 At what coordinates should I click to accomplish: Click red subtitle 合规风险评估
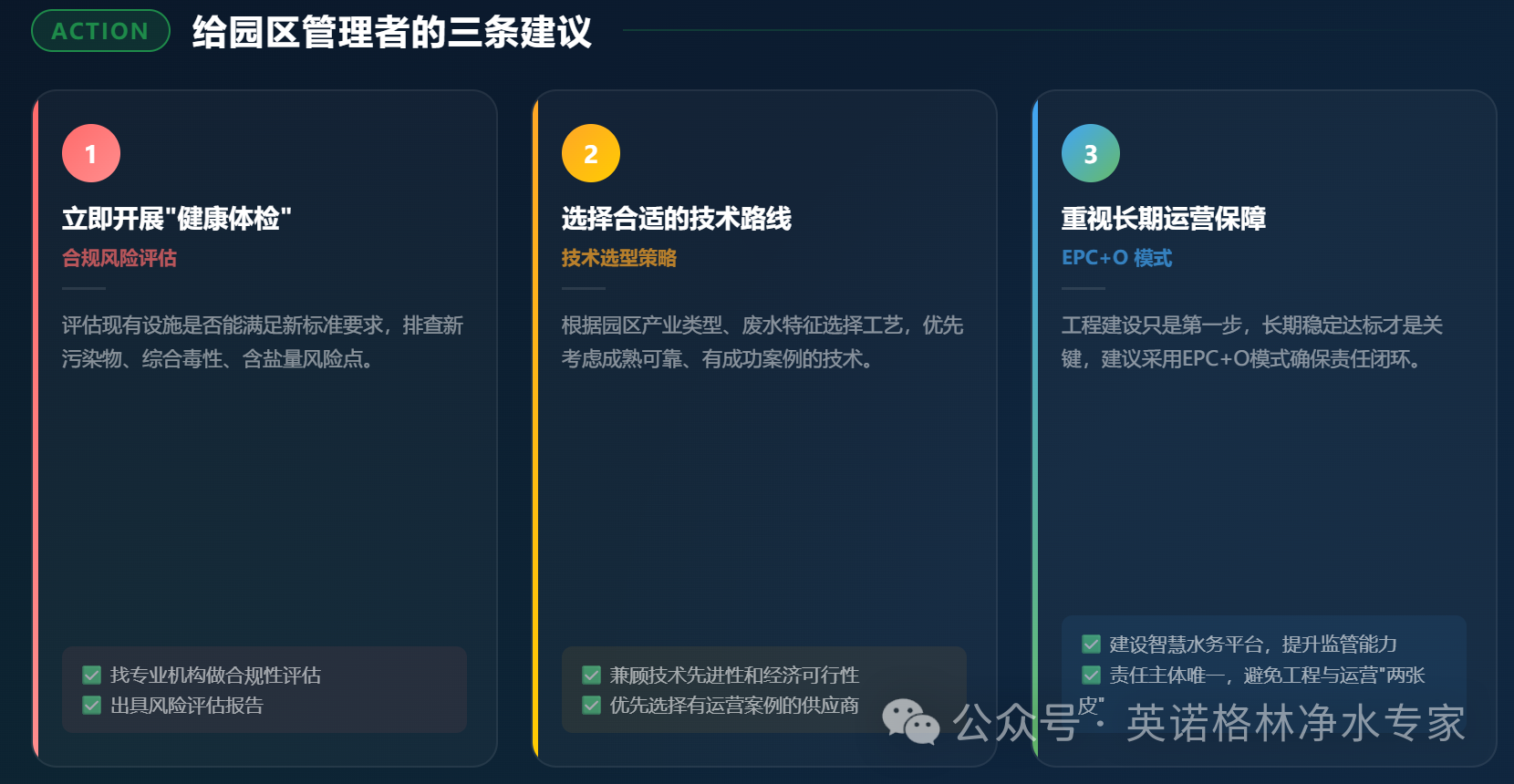(x=119, y=258)
